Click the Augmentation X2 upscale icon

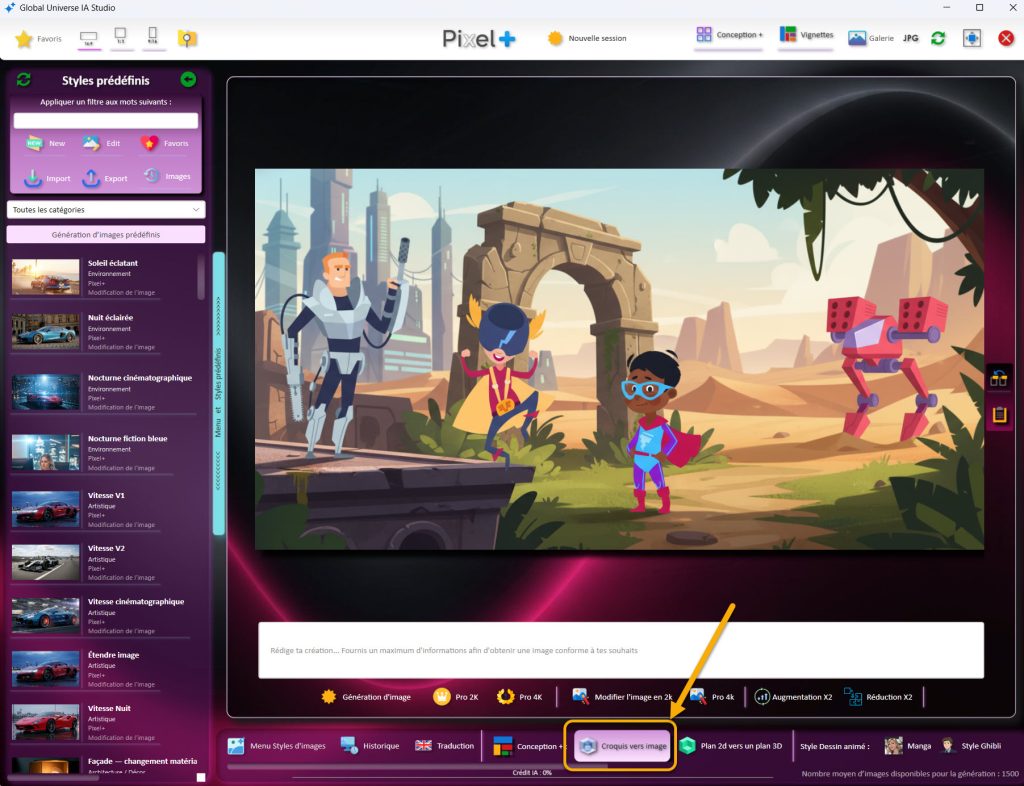[763, 697]
